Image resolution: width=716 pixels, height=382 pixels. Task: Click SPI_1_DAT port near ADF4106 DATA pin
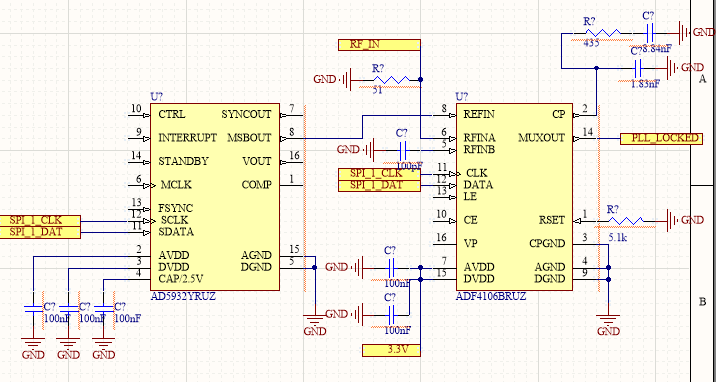[x=379, y=185]
